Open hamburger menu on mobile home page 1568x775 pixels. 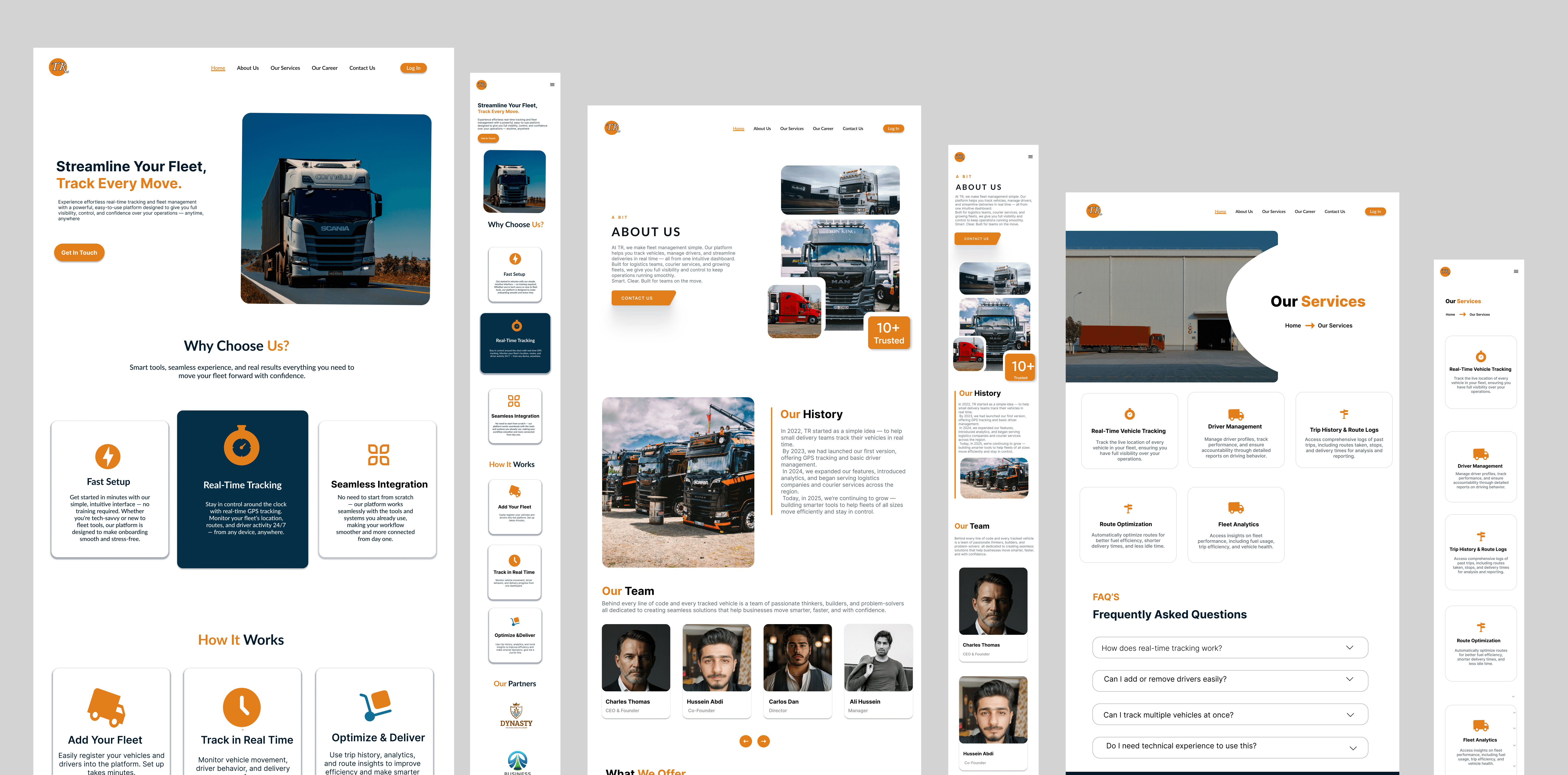pos(552,85)
